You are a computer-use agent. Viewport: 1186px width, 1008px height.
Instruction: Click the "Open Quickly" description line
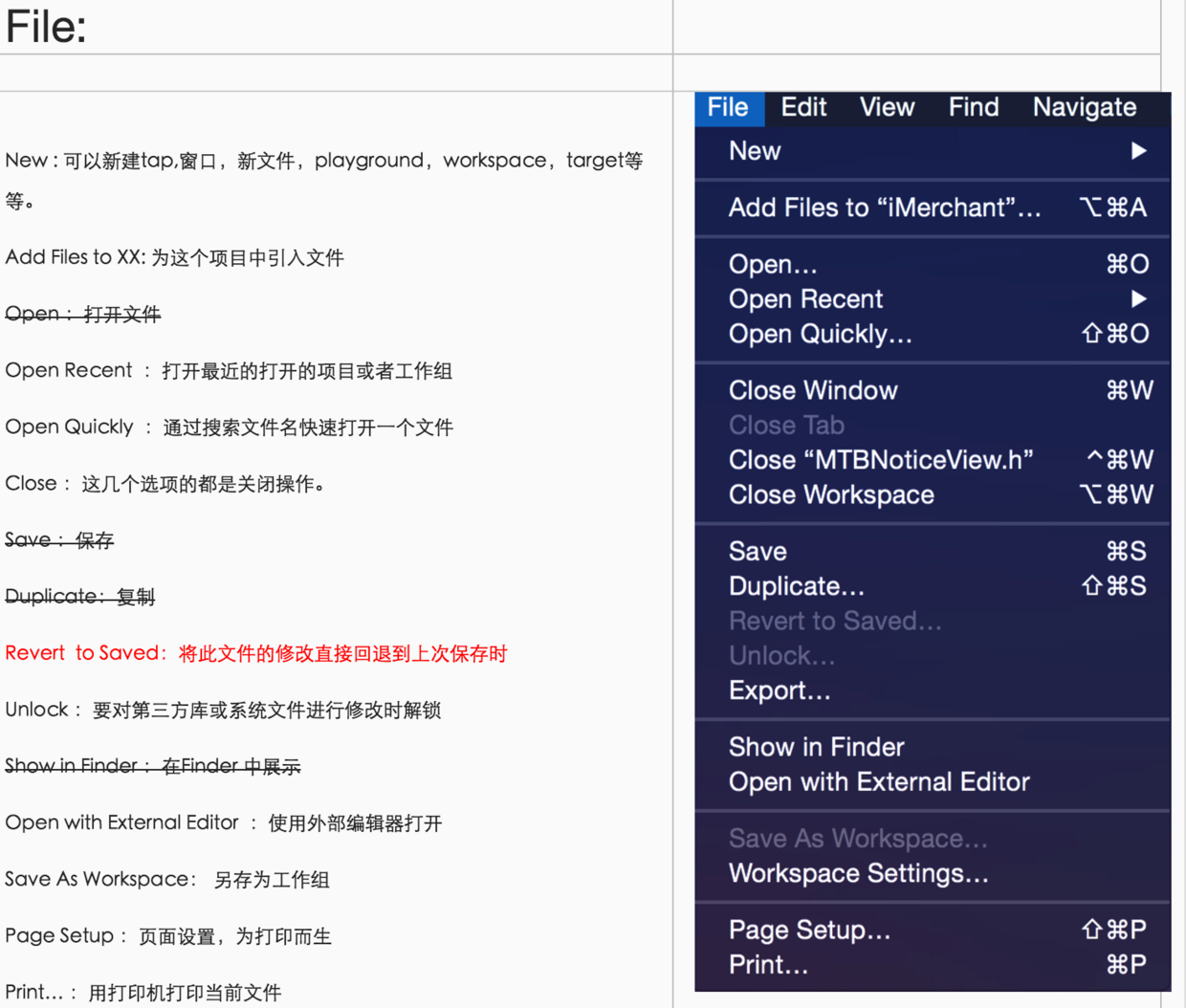229,427
